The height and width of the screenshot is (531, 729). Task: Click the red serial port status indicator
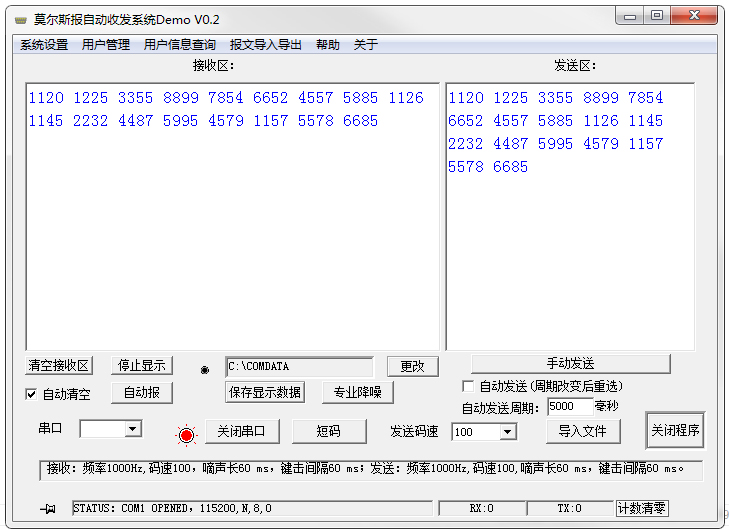pyautogui.click(x=185, y=435)
